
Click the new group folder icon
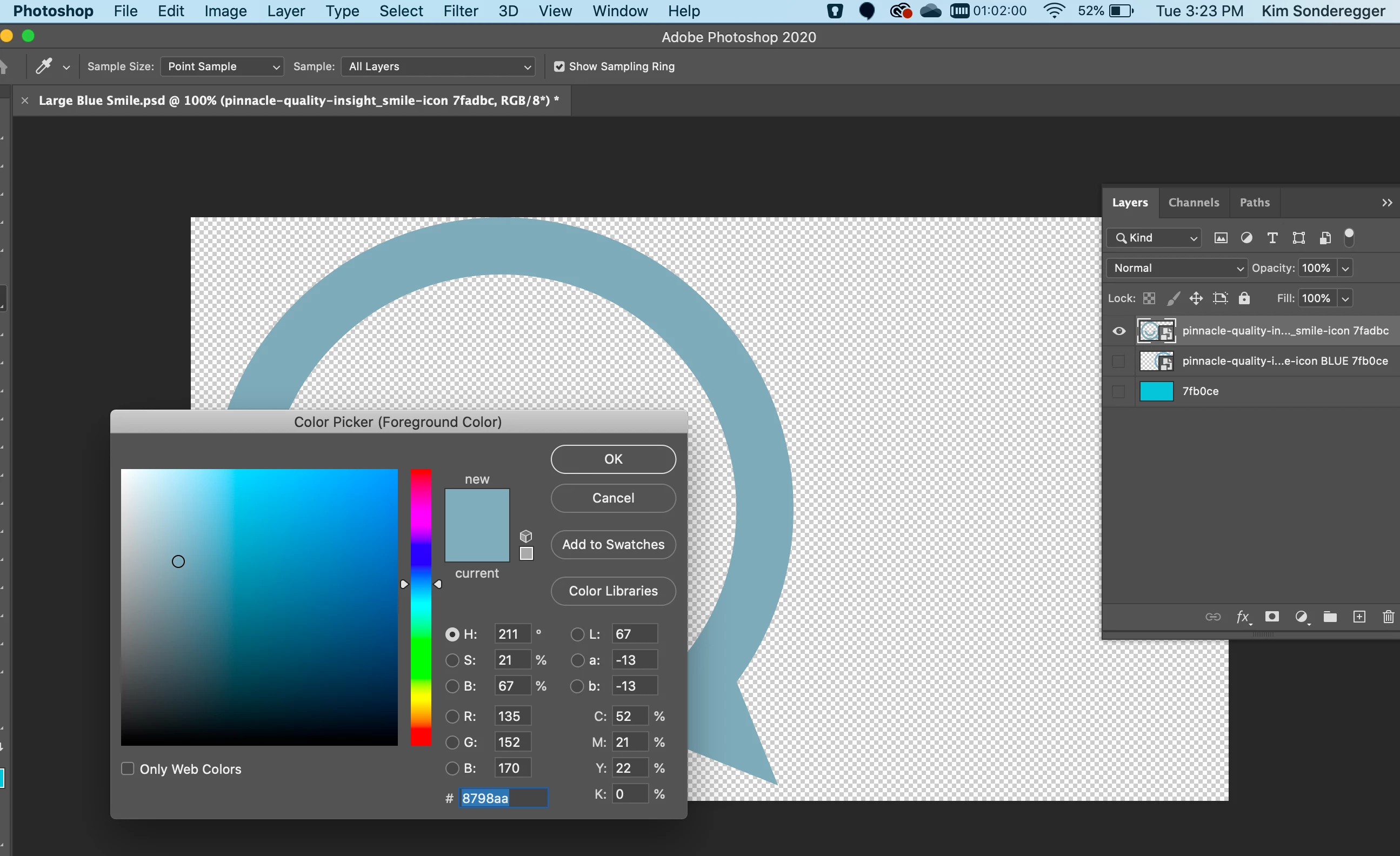1330,617
